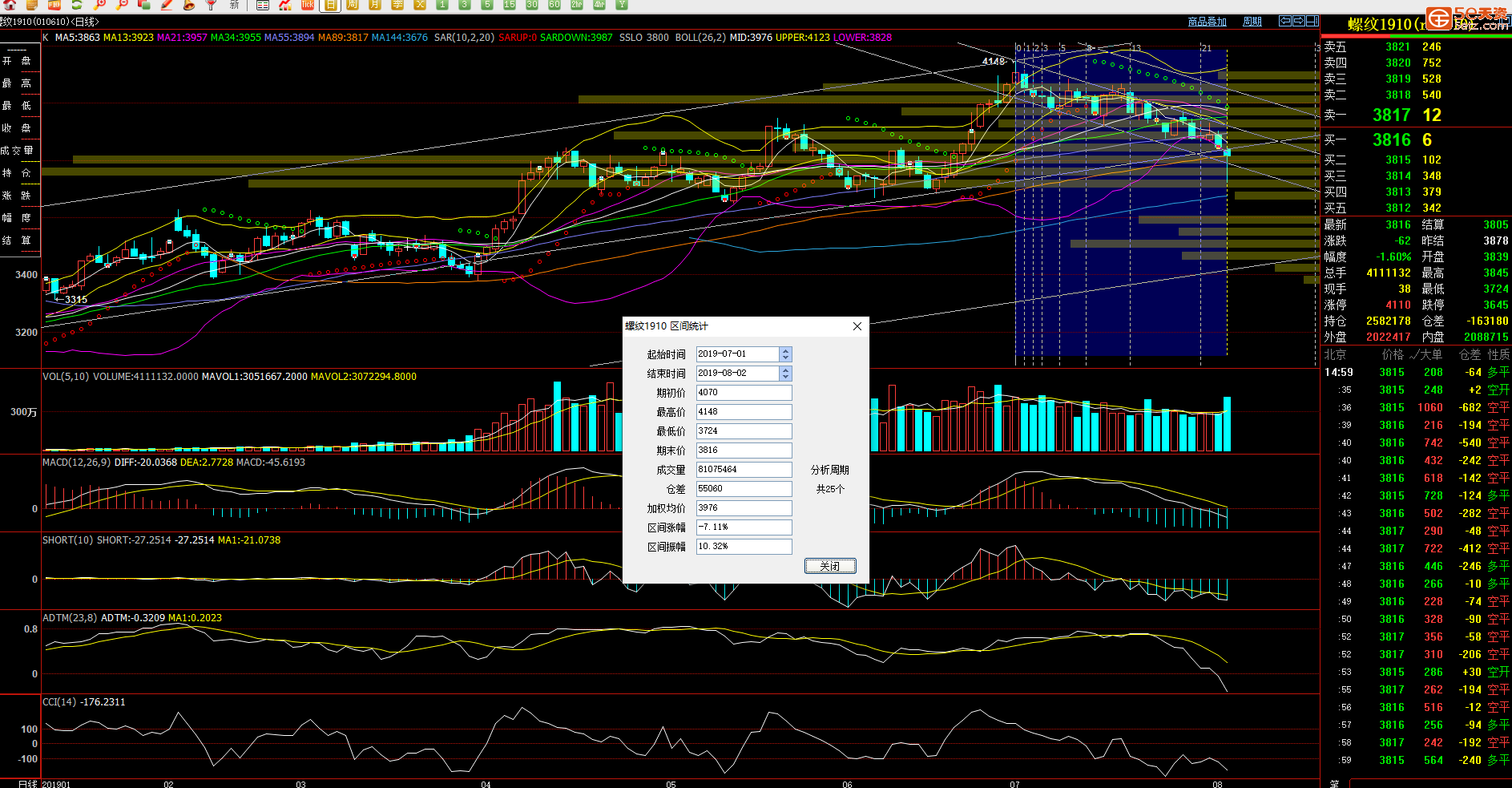Click the home icon in toolbar
The image size is (1512, 788).
(10, 4)
